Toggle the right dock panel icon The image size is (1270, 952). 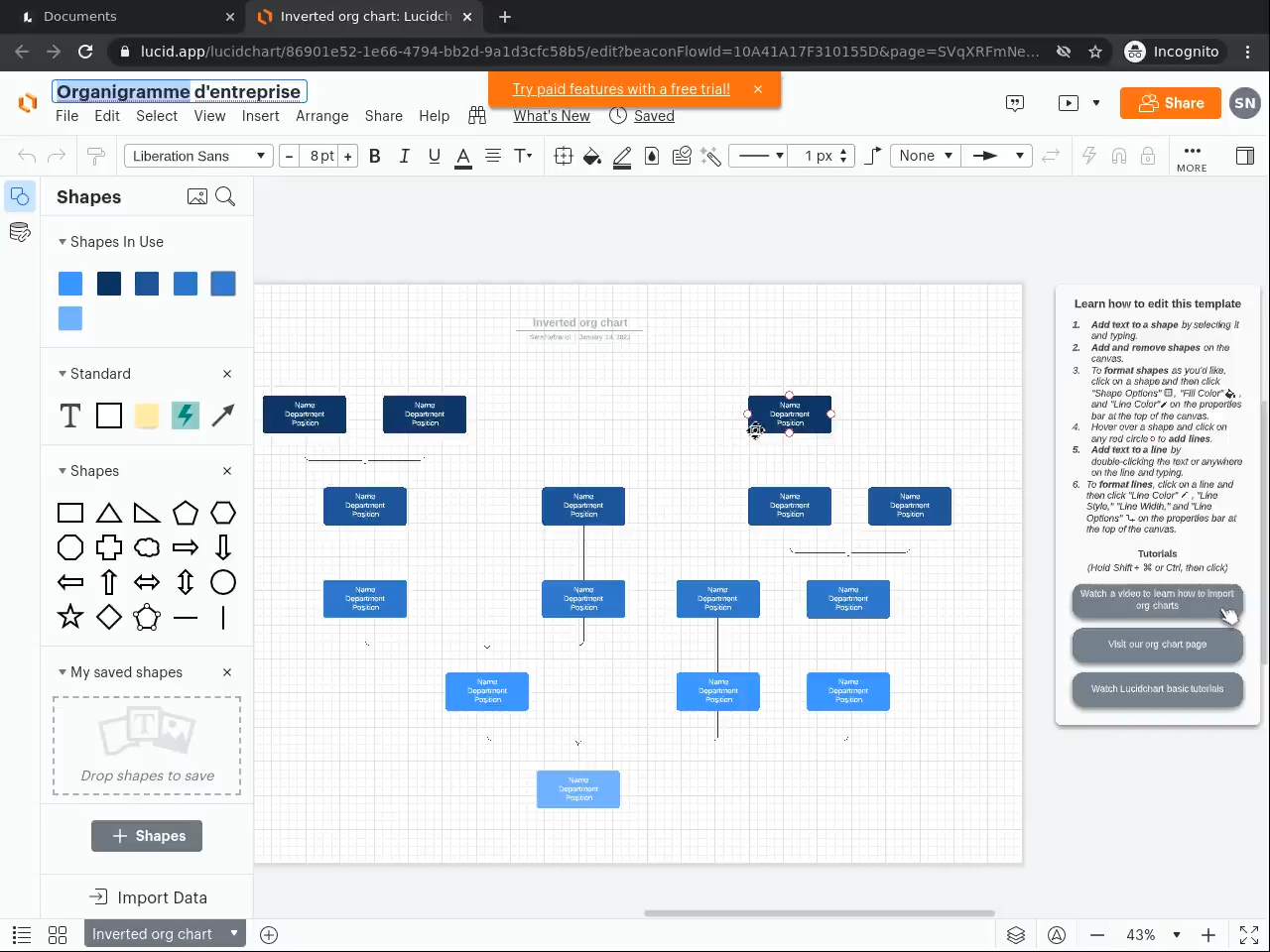[x=1244, y=156]
